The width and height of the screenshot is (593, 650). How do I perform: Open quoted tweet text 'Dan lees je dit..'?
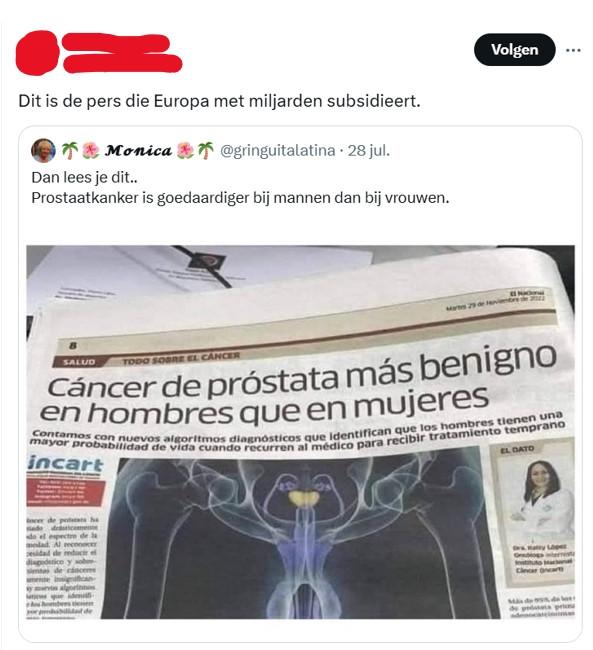tap(84, 177)
